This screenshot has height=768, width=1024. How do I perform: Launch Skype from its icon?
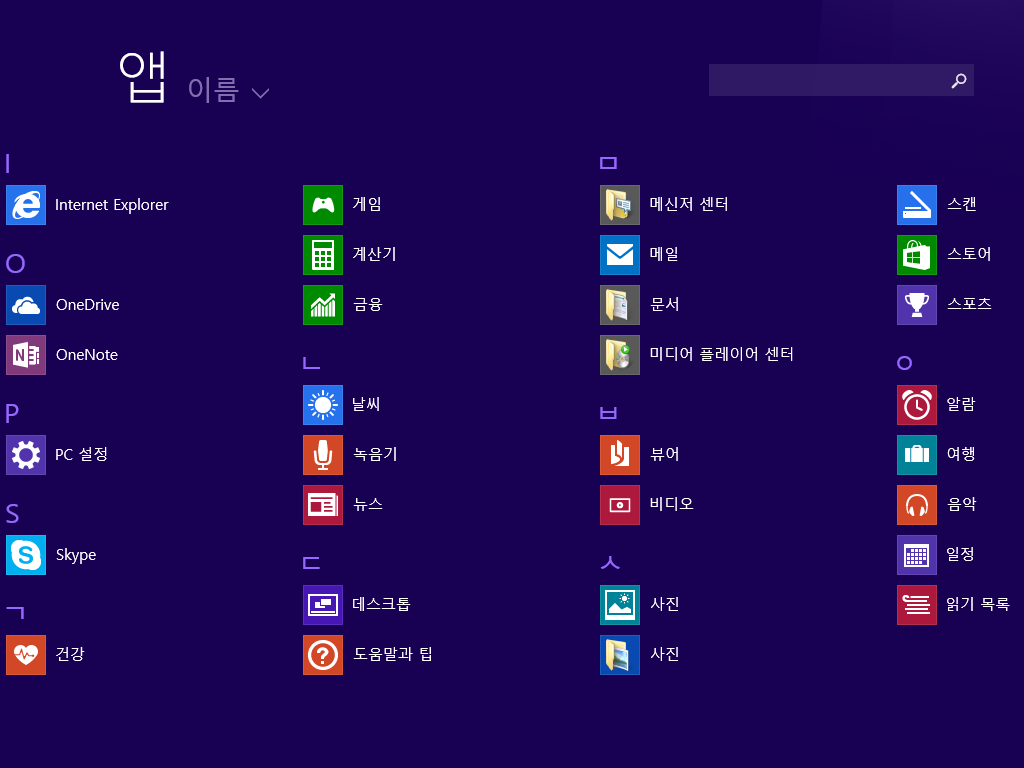tap(26, 554)
